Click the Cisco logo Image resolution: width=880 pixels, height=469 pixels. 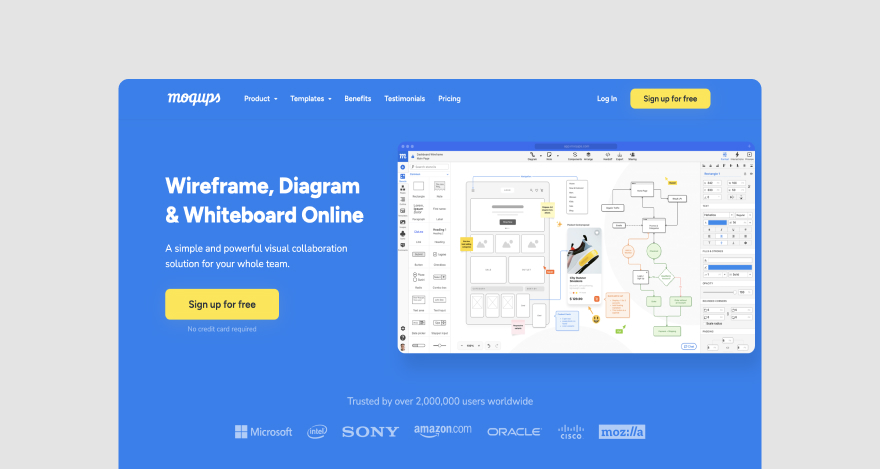click(x=571, y=431)
